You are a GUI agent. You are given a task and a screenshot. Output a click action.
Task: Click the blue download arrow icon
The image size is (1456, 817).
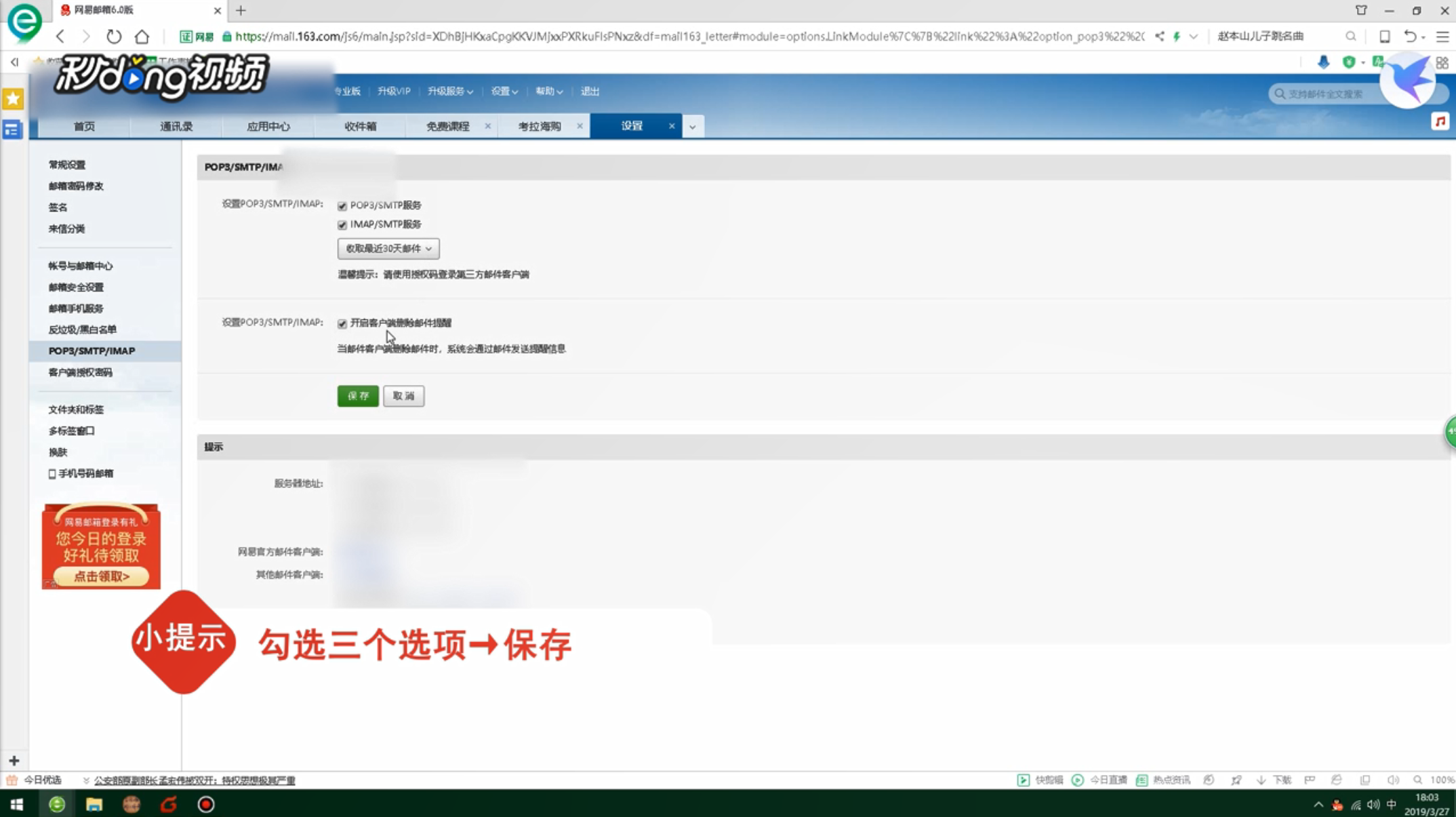1323,62
